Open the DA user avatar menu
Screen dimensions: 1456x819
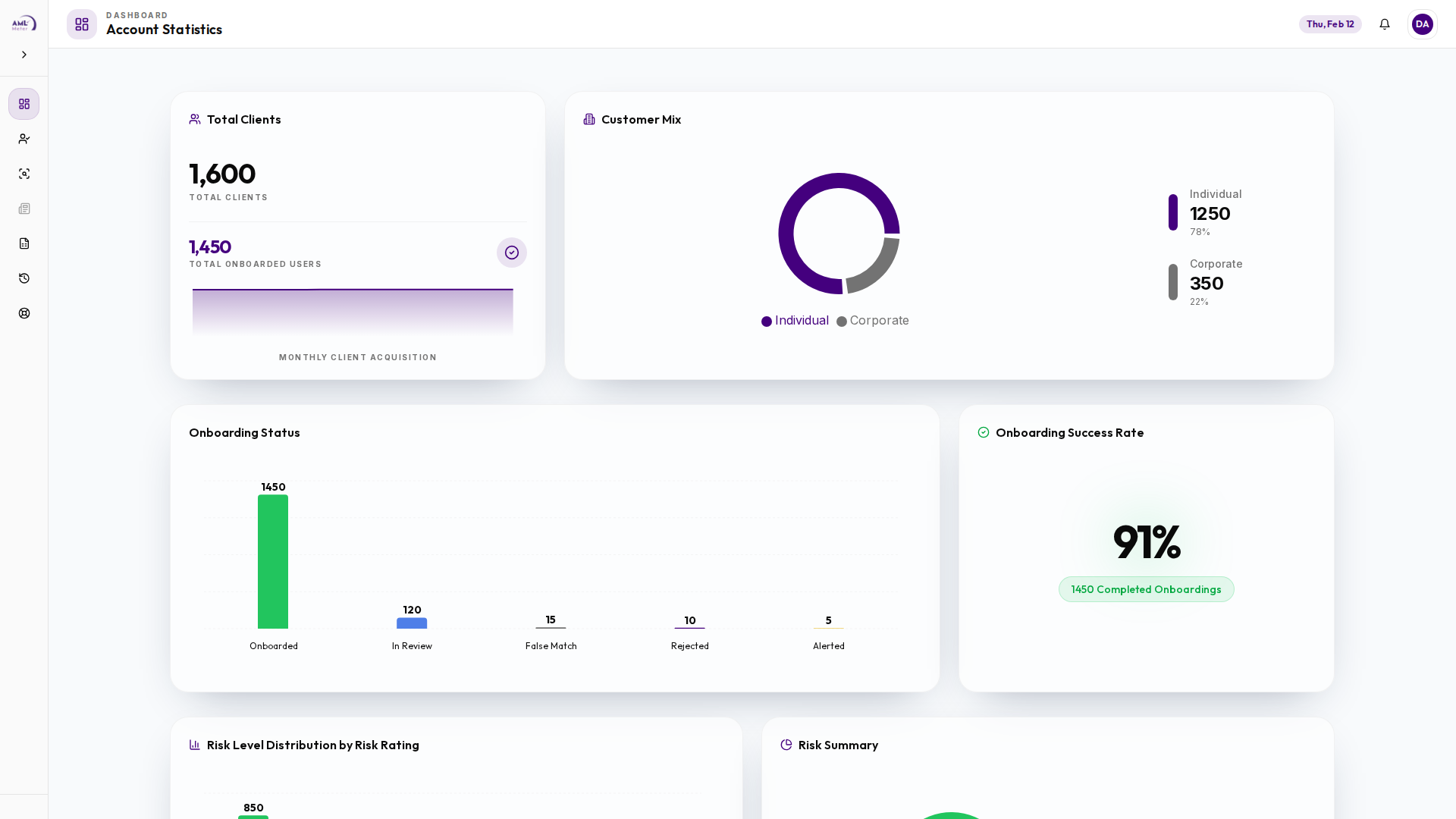[x=1422, y=24]
